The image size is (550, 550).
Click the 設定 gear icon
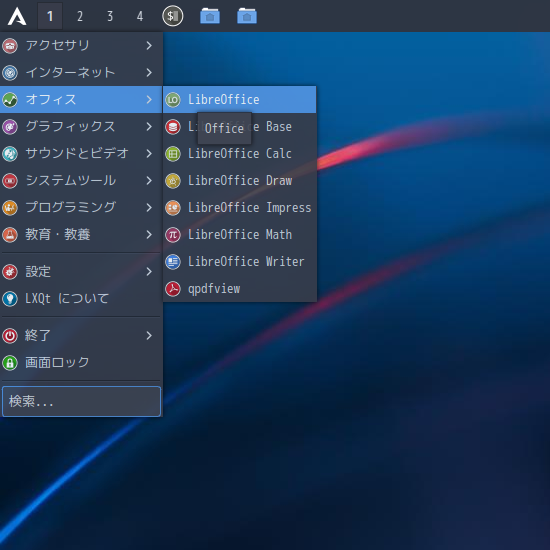click(x=10, y=271)
